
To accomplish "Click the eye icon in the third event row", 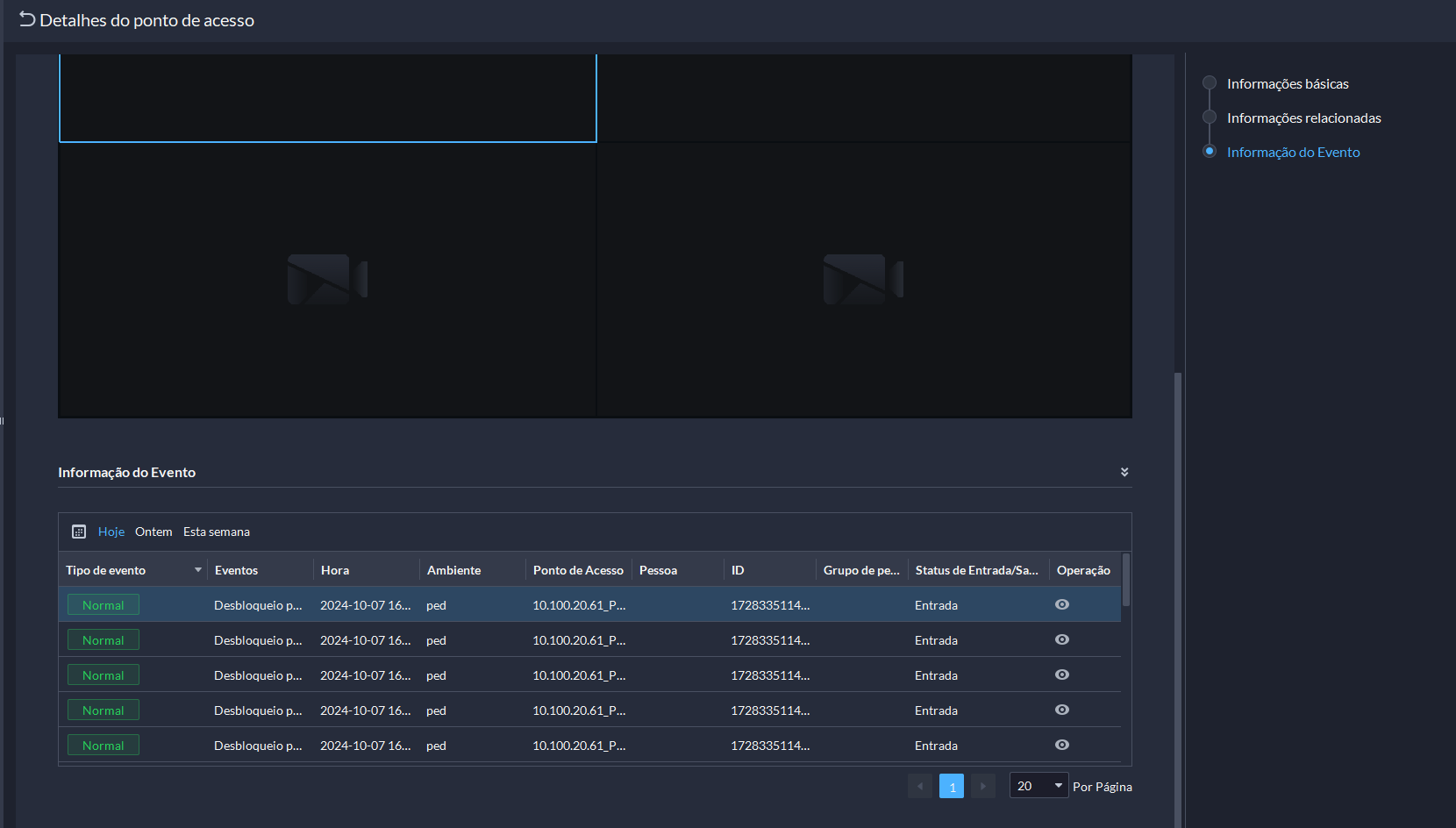I will [1061, 675].
